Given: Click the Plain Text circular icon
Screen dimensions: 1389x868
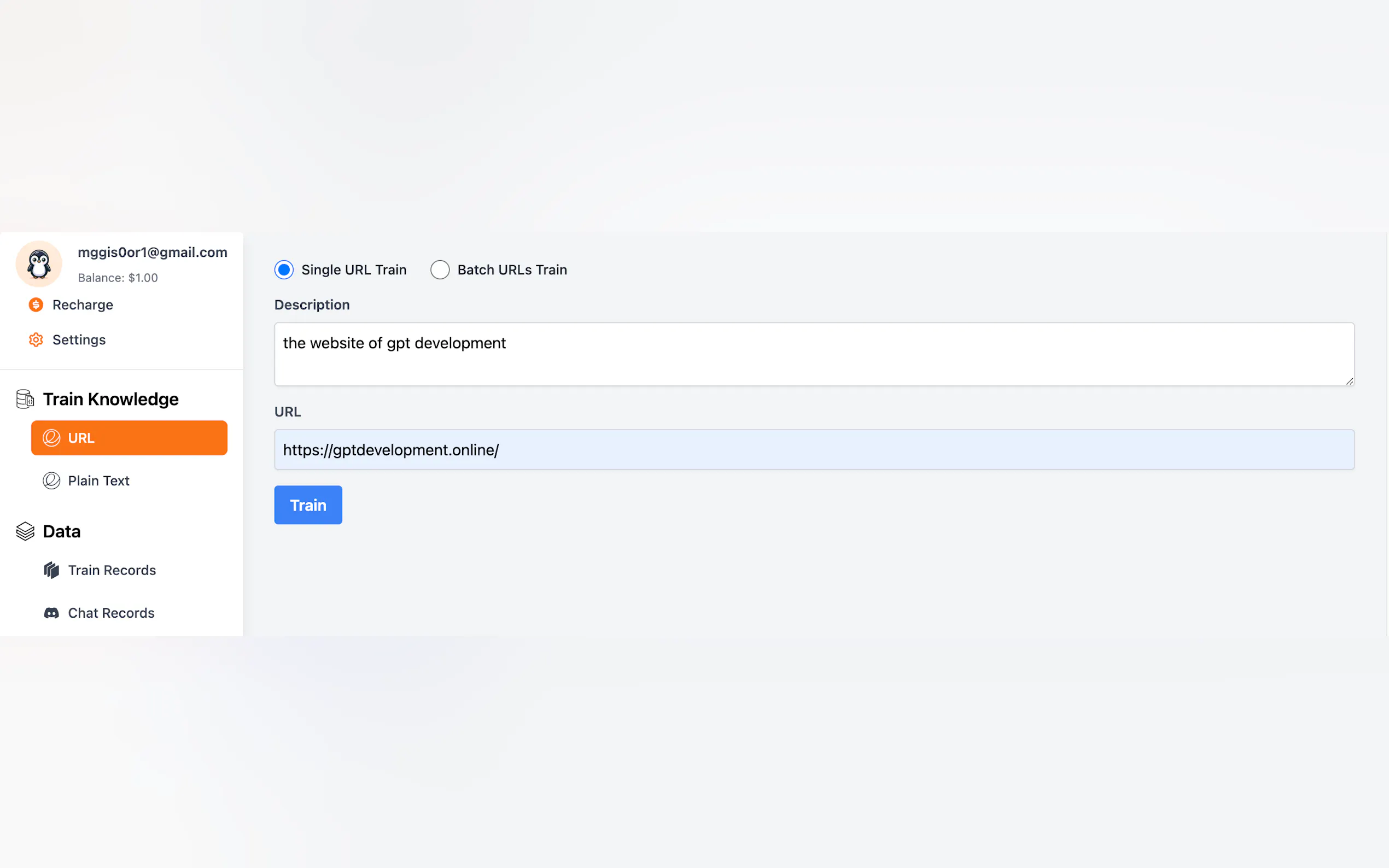Looking at the screenshot, I should (51, 480).
